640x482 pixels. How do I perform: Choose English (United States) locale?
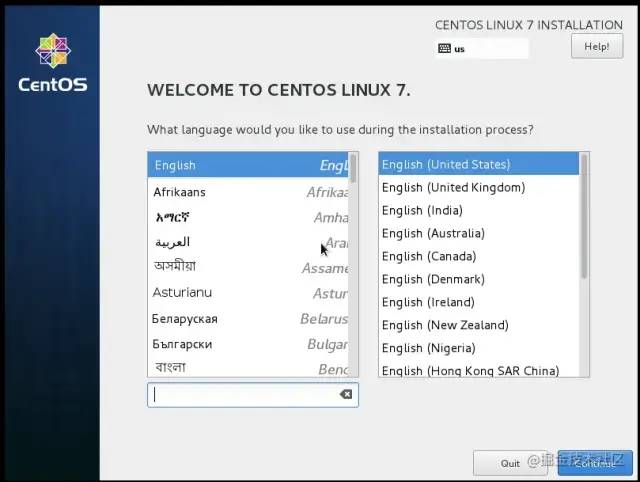[479, 164]
